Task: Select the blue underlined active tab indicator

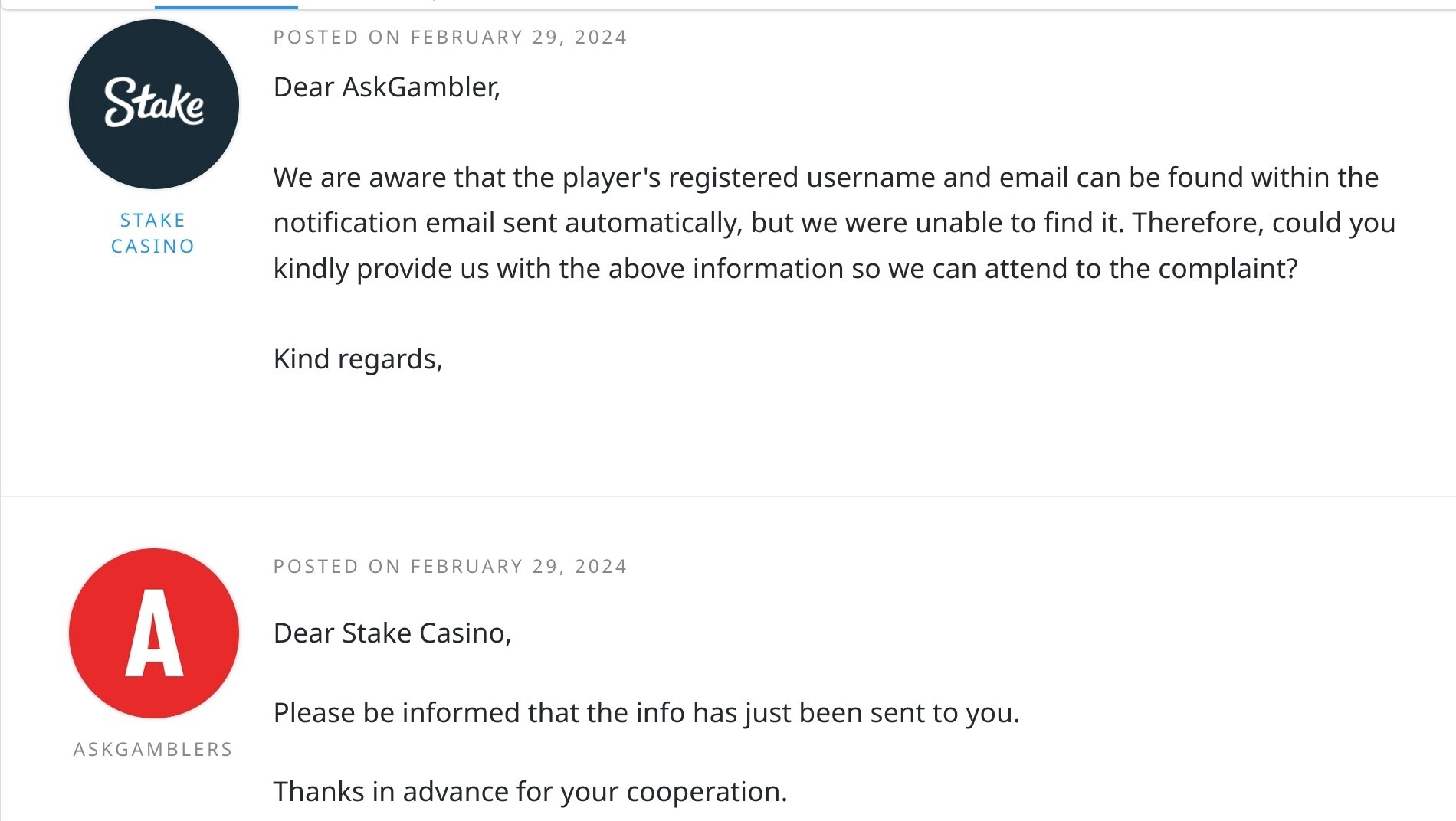Action: click(226, 6)
